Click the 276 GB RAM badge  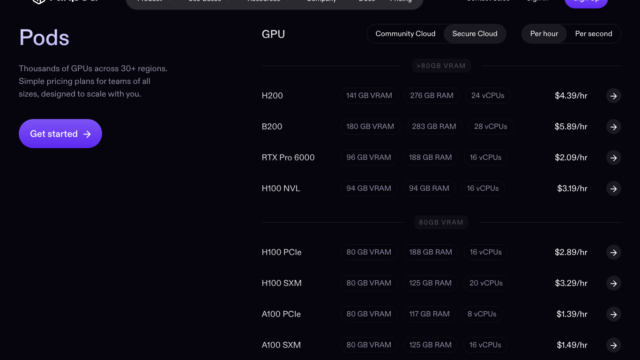pyautogui.click(x=431, y=96)
